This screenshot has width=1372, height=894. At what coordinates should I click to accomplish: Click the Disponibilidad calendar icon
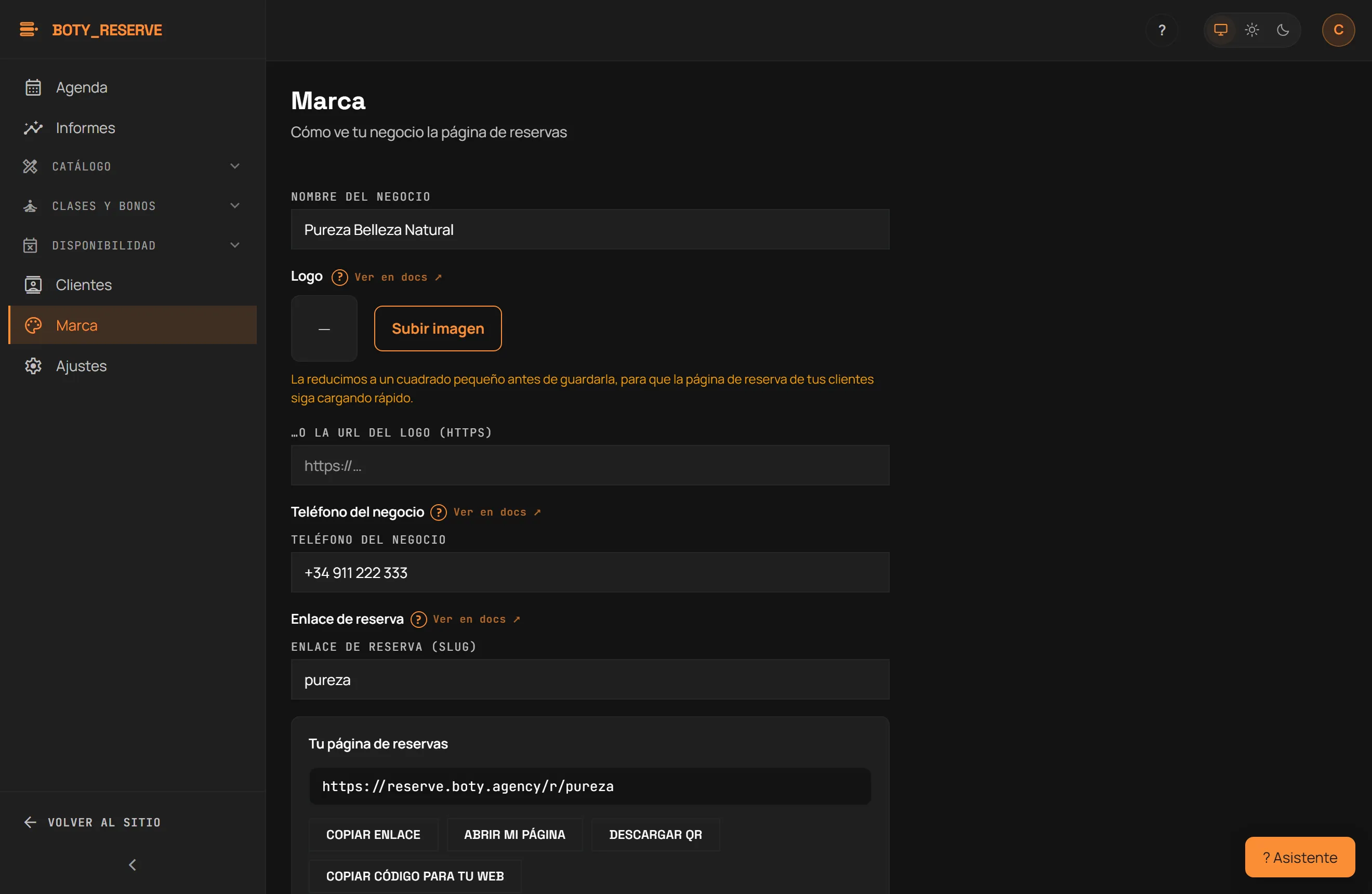(x=30, y=245)
